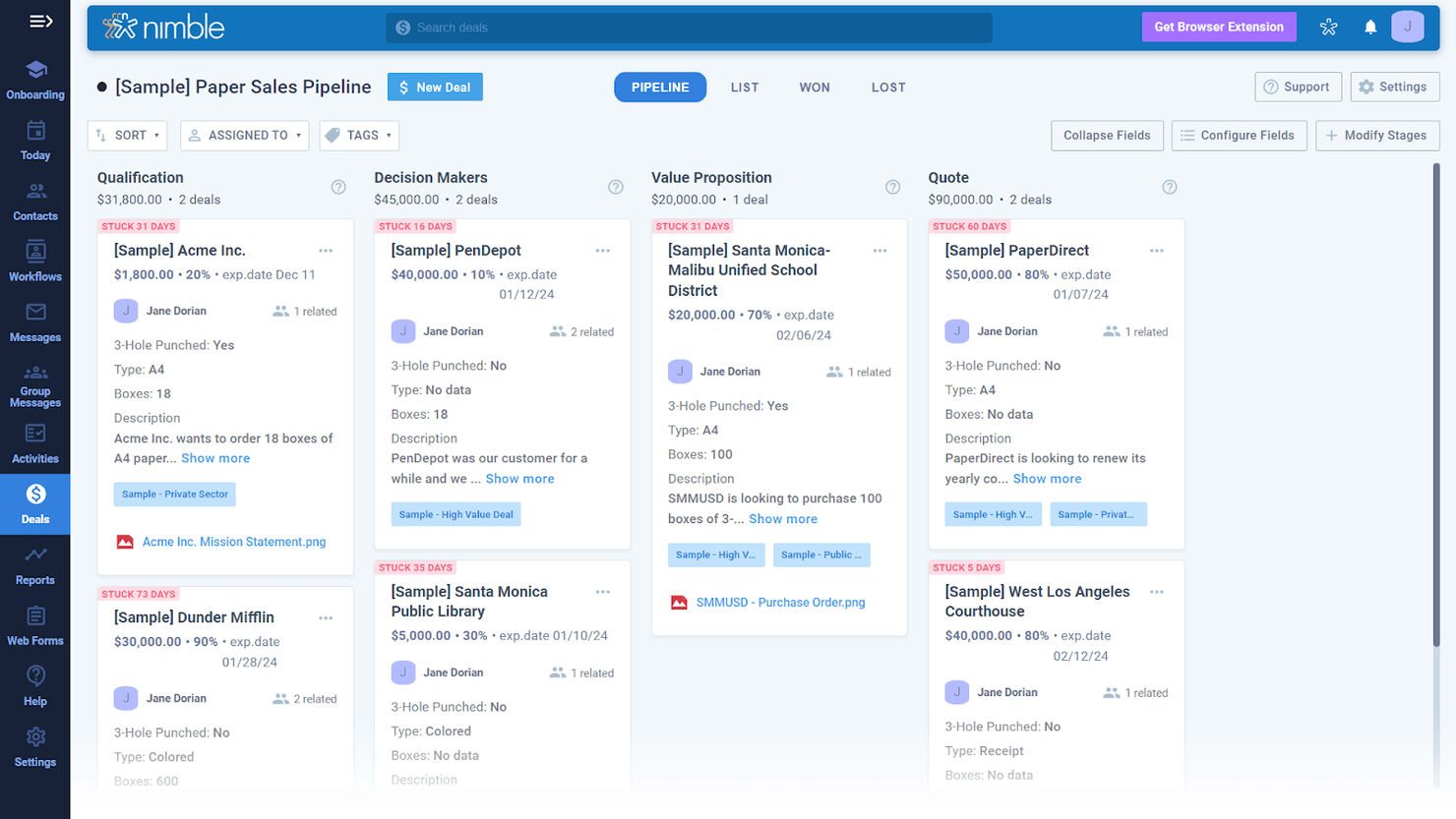Select the Deals icon in sidebar

35,503
